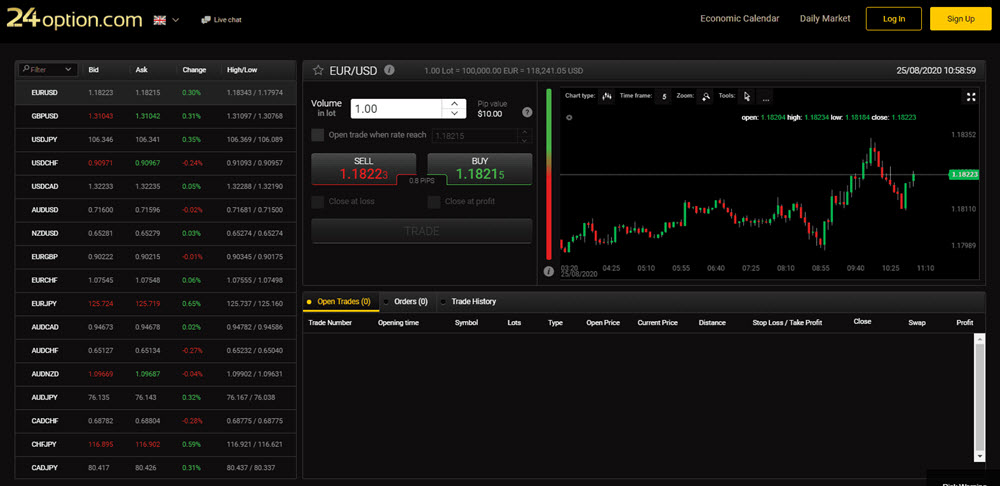1000x486 pixels.
Task: Open the Economic Calendar link
Action: [740, 18]
